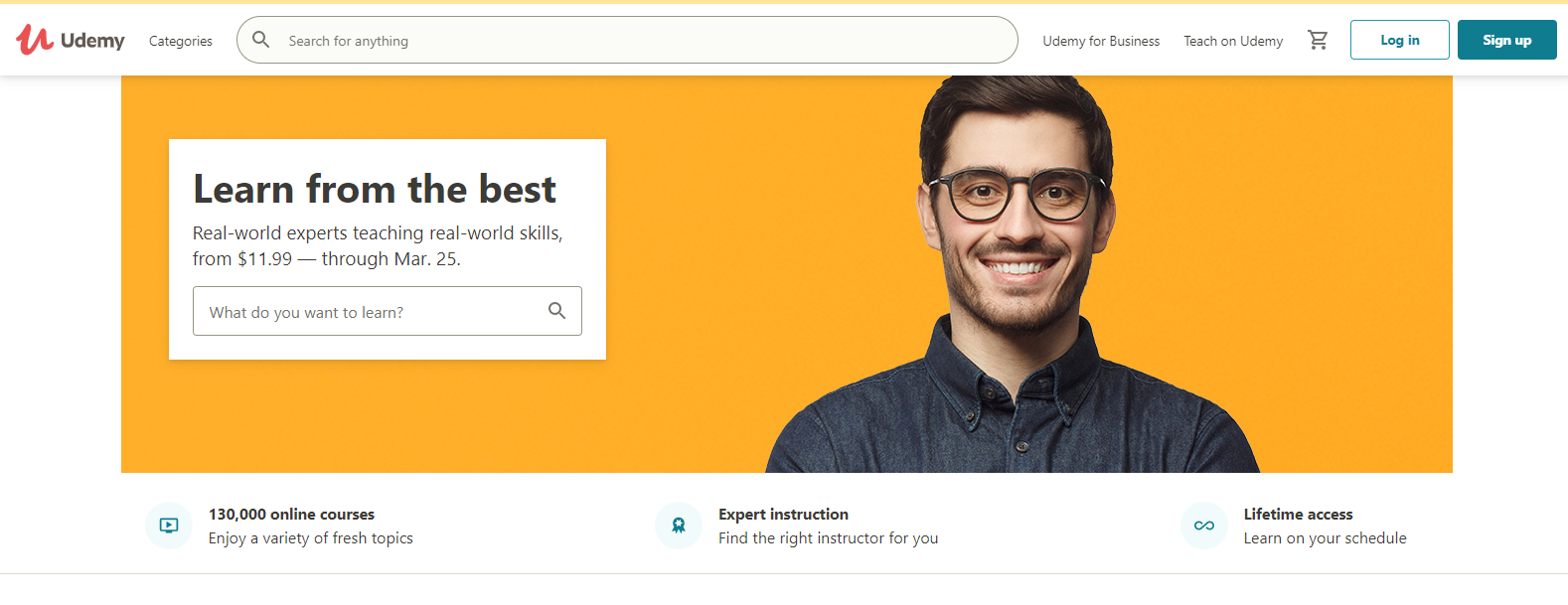Open Teach on Udemy link
The image size is (1568, 605).
(x=1233, y=41)
